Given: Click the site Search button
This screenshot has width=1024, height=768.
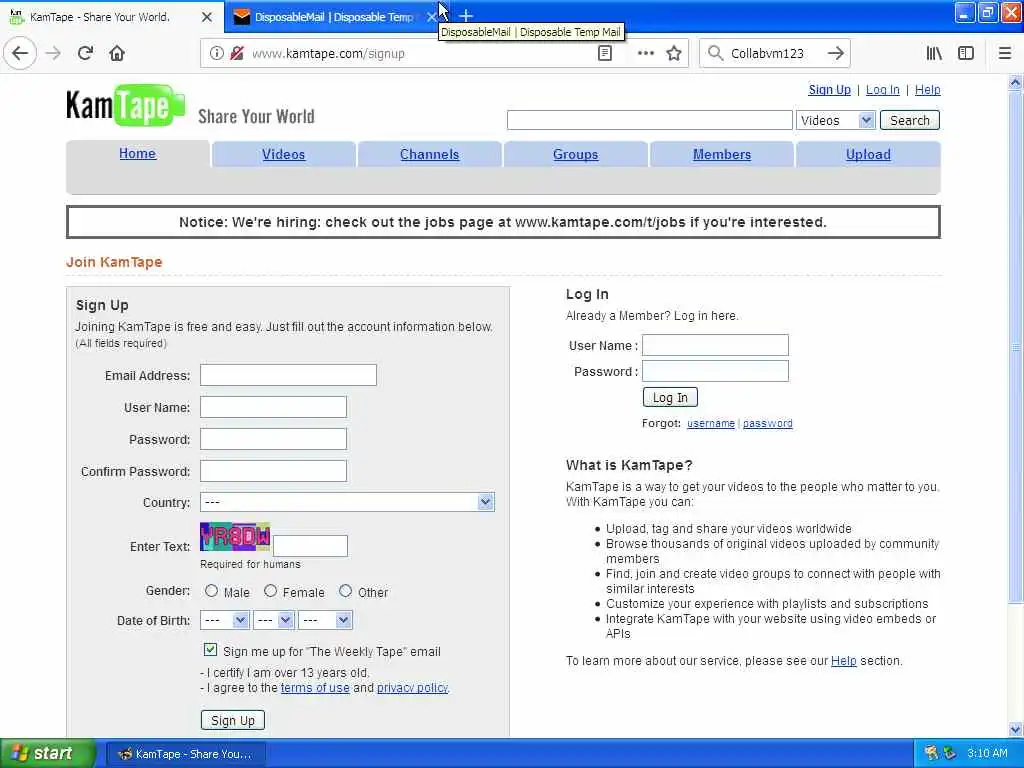Looking at the screenshot, I should pyautogui.click(x=910, y=120).
